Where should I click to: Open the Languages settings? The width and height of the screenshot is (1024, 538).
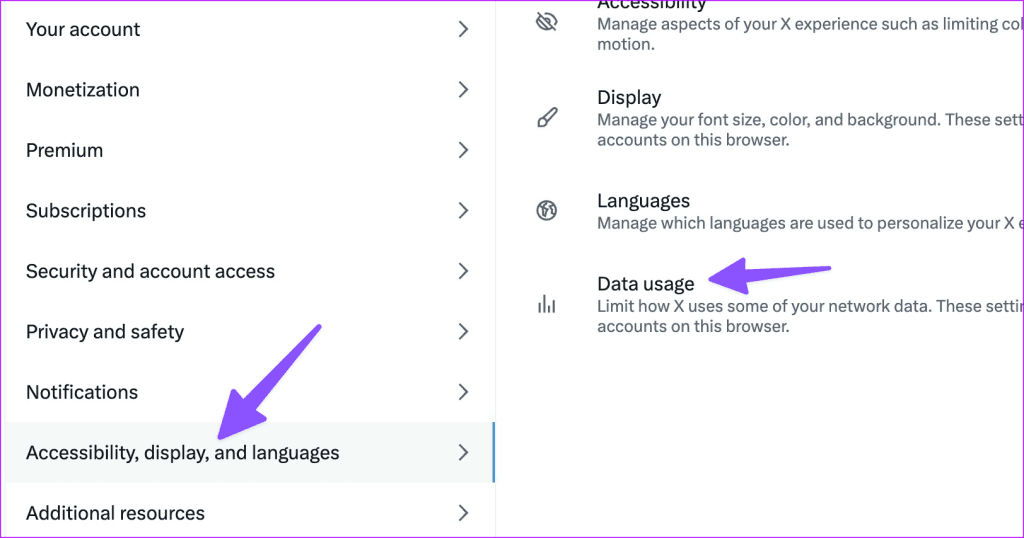pyautogui.click(x=760, y=211)
